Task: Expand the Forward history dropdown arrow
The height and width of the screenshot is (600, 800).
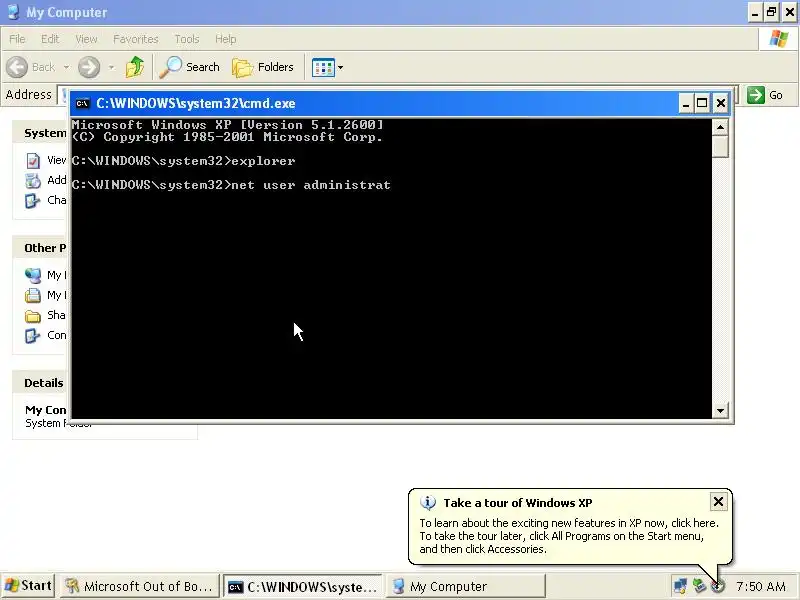Action: coord(111,67)
